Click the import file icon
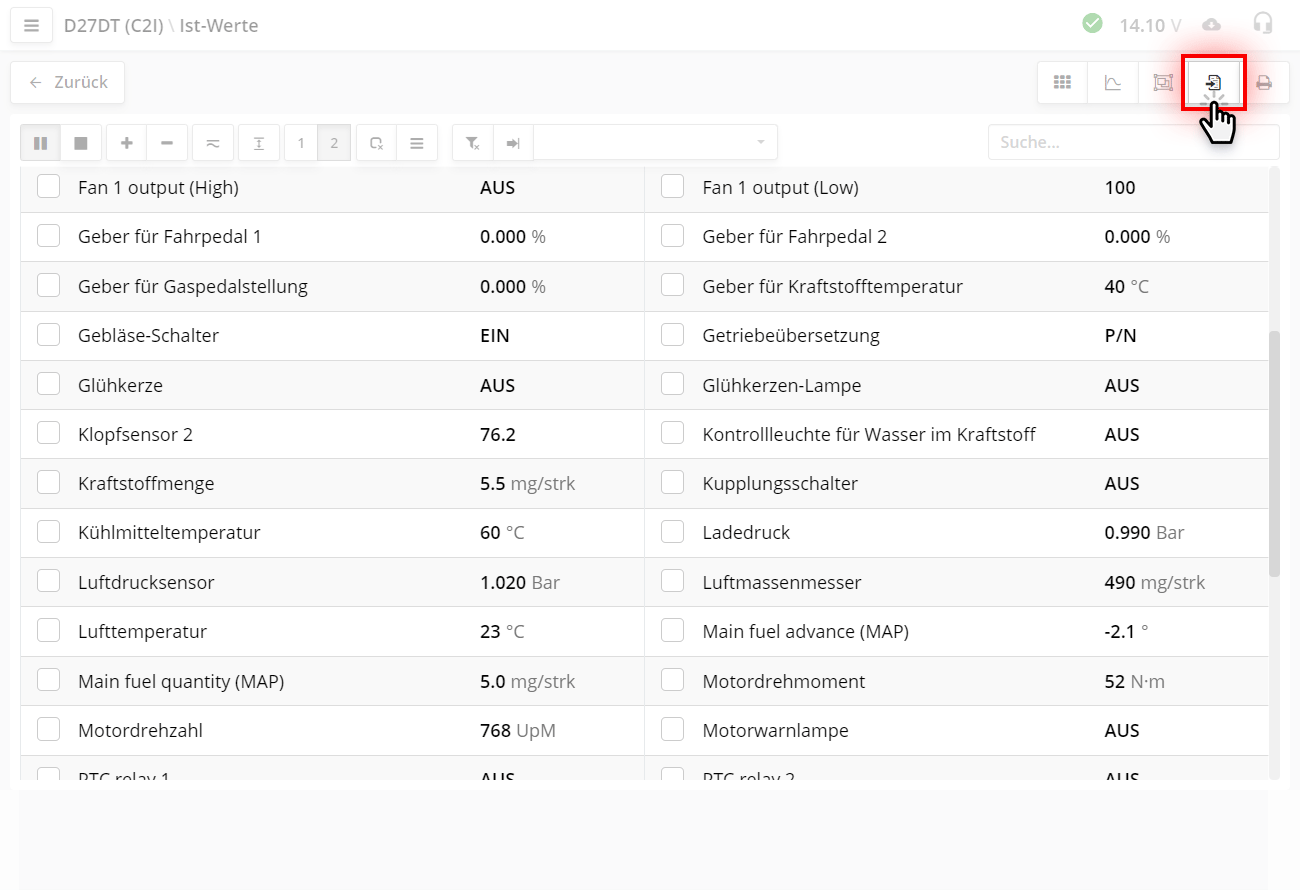The image size is (1300, 890). (1213, 83)
